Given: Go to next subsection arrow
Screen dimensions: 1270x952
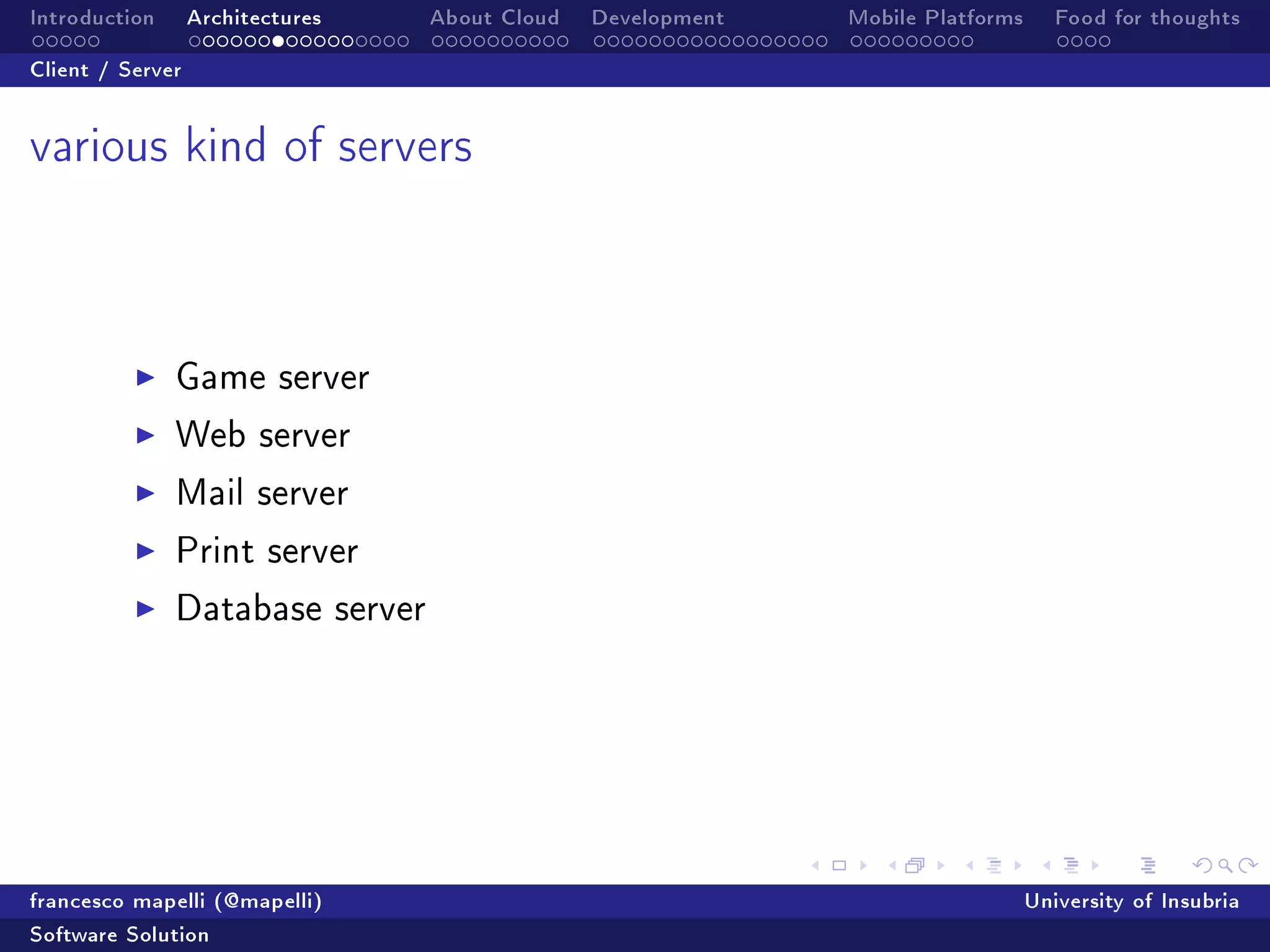Looking at the screenshot, I should 1018,865.
